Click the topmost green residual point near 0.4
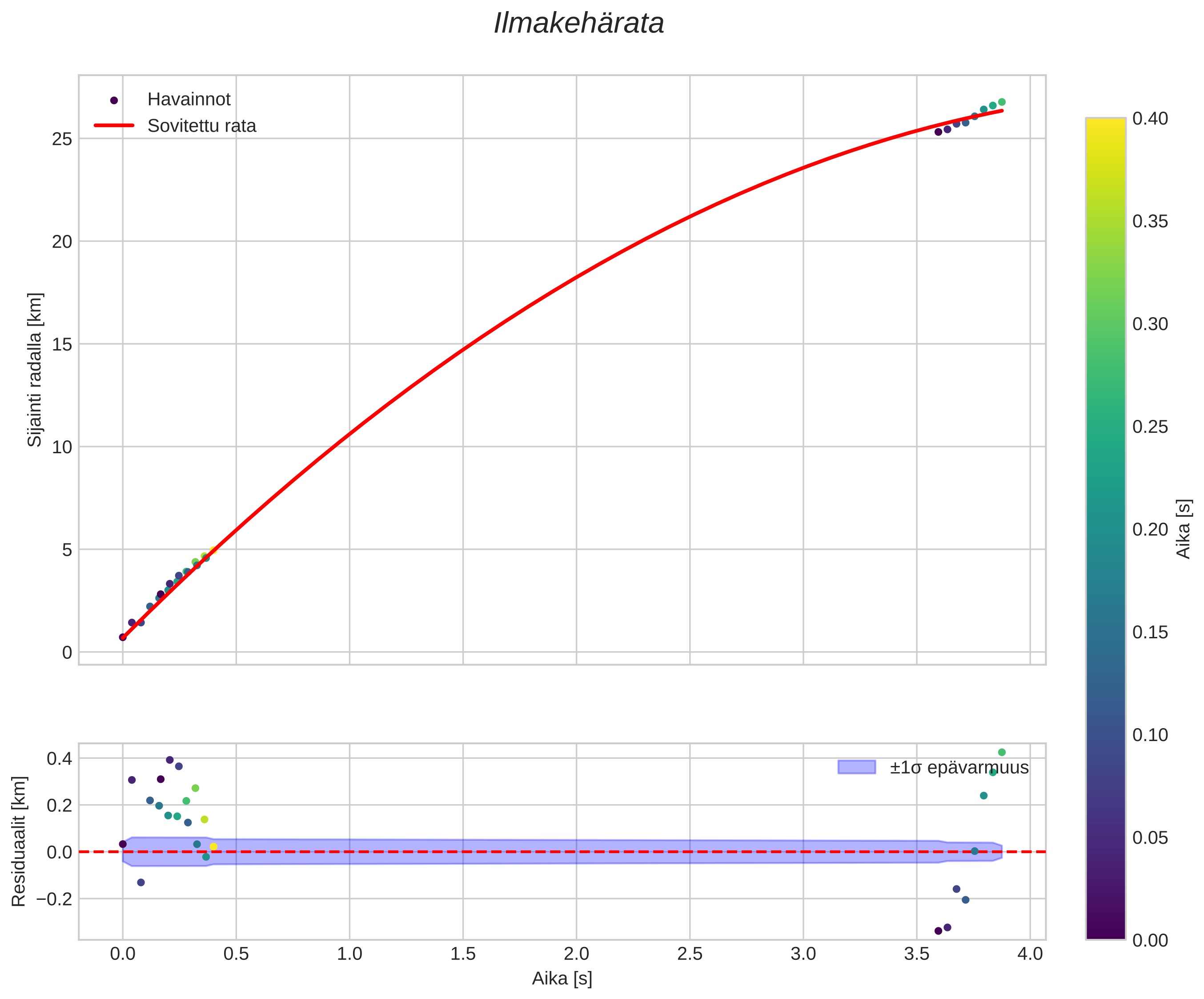 [x=1002, y=753]
